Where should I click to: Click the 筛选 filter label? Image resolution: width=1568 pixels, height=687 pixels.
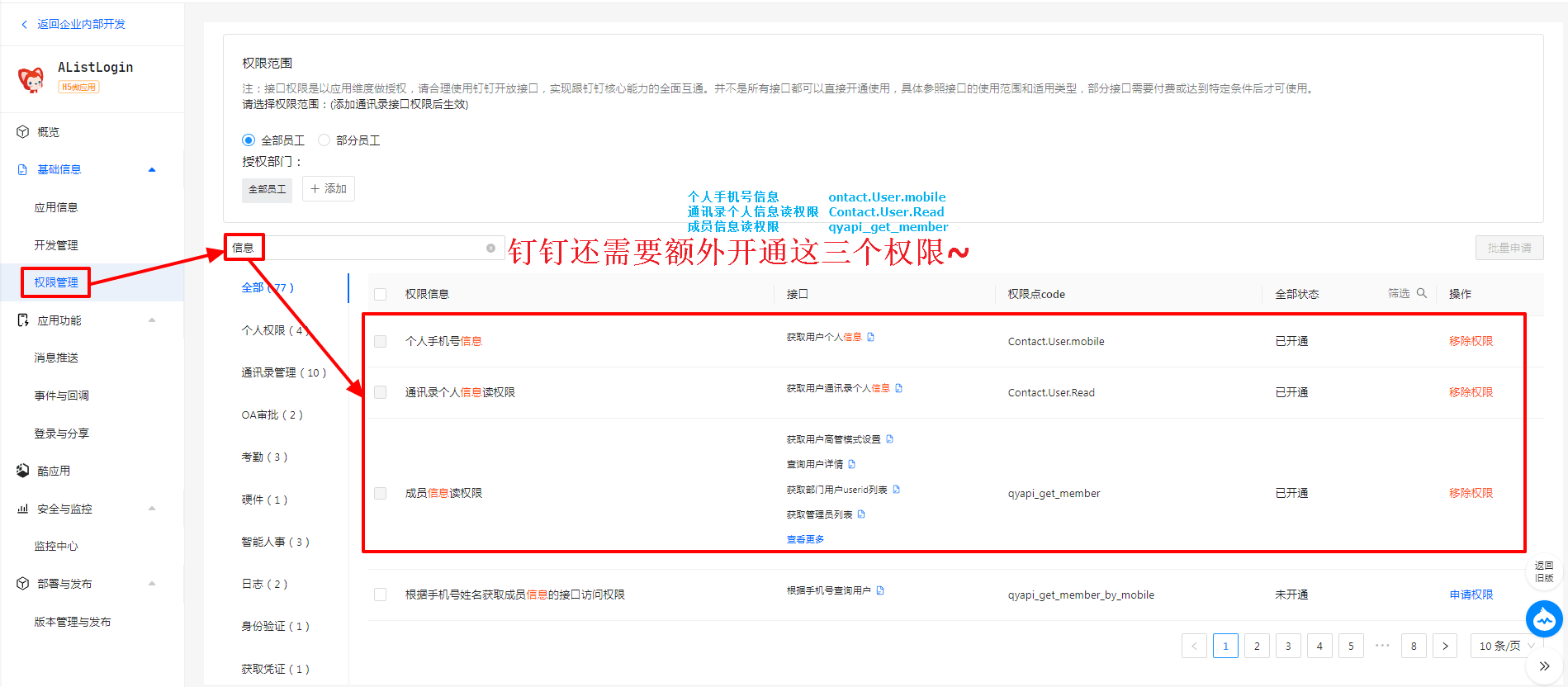(x=1399, y=293)
